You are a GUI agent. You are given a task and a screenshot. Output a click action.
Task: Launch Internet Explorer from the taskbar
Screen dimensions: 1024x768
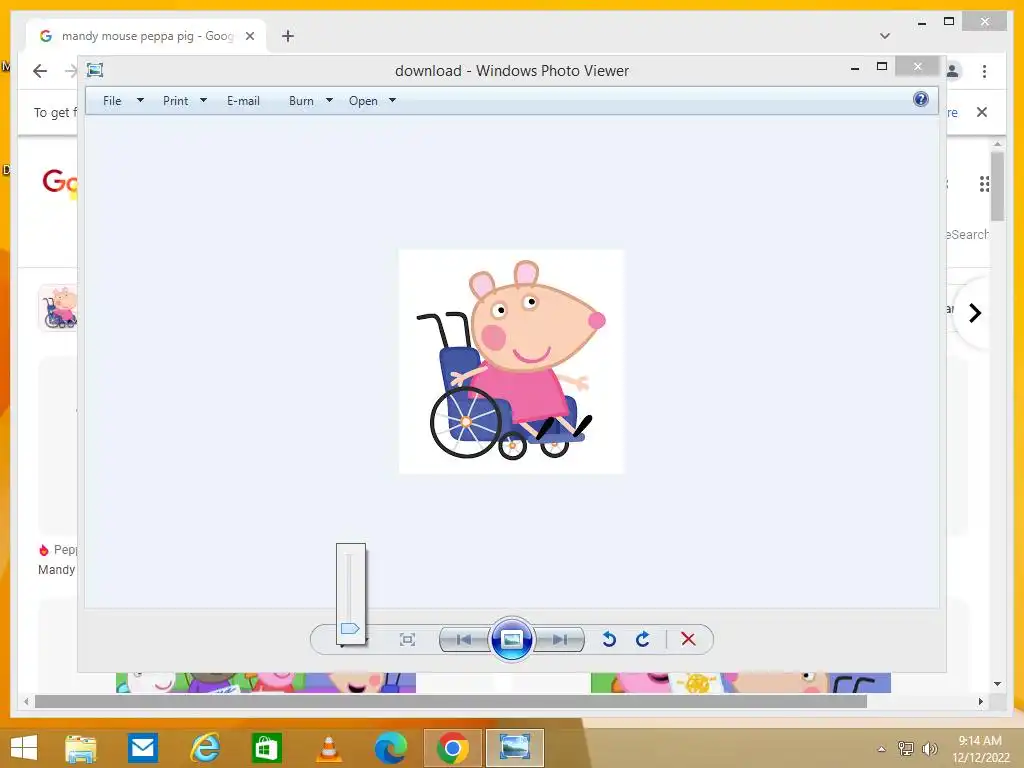click(204, 748)
